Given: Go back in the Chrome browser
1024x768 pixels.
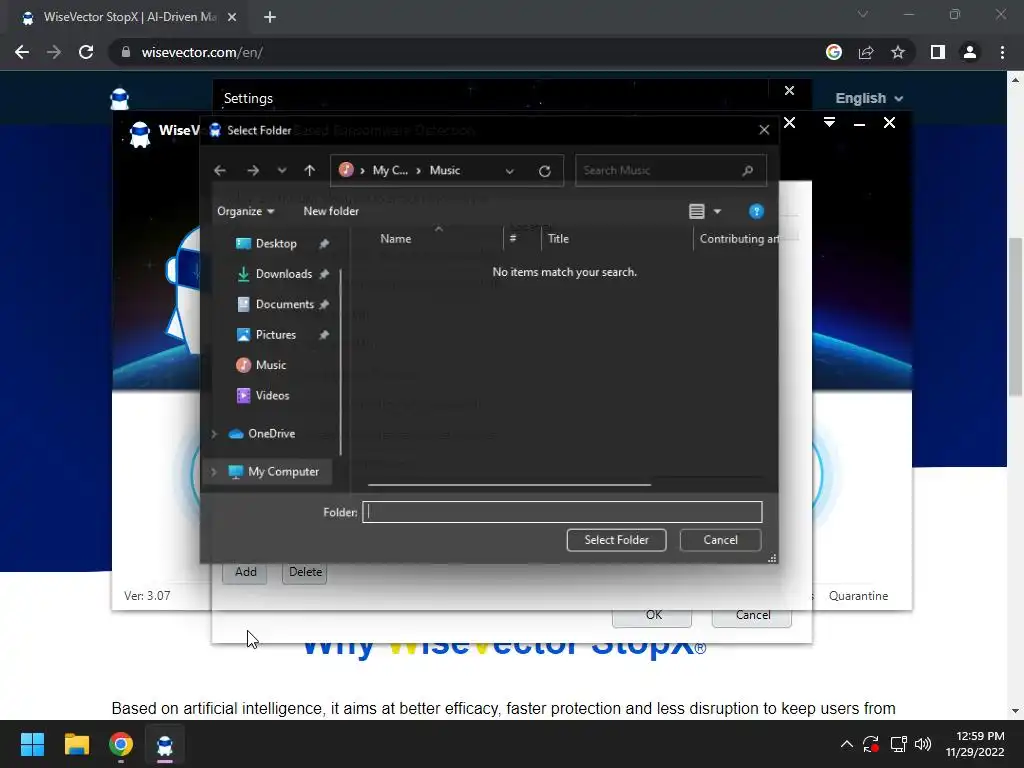Looking at the screenshot, I should click(x=22, y=52).
